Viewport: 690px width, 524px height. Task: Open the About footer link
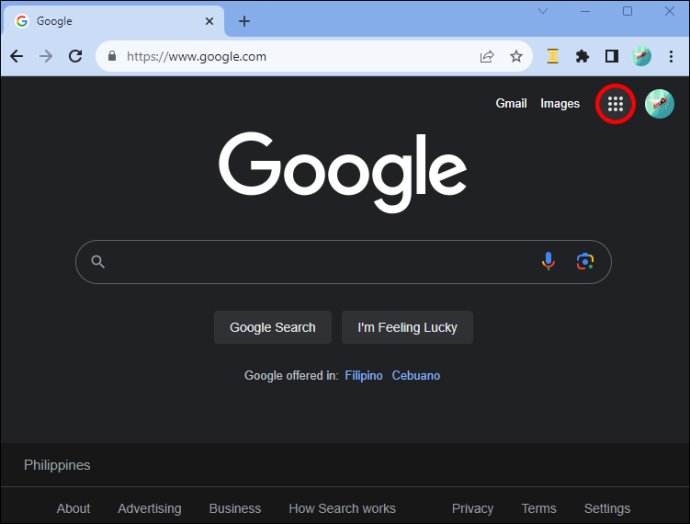click(x=73, y=509)
